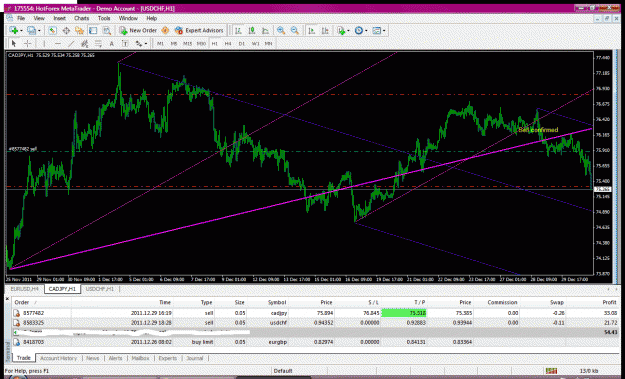
Task: Switch chart to bar chart style
Action: (238, 30)
